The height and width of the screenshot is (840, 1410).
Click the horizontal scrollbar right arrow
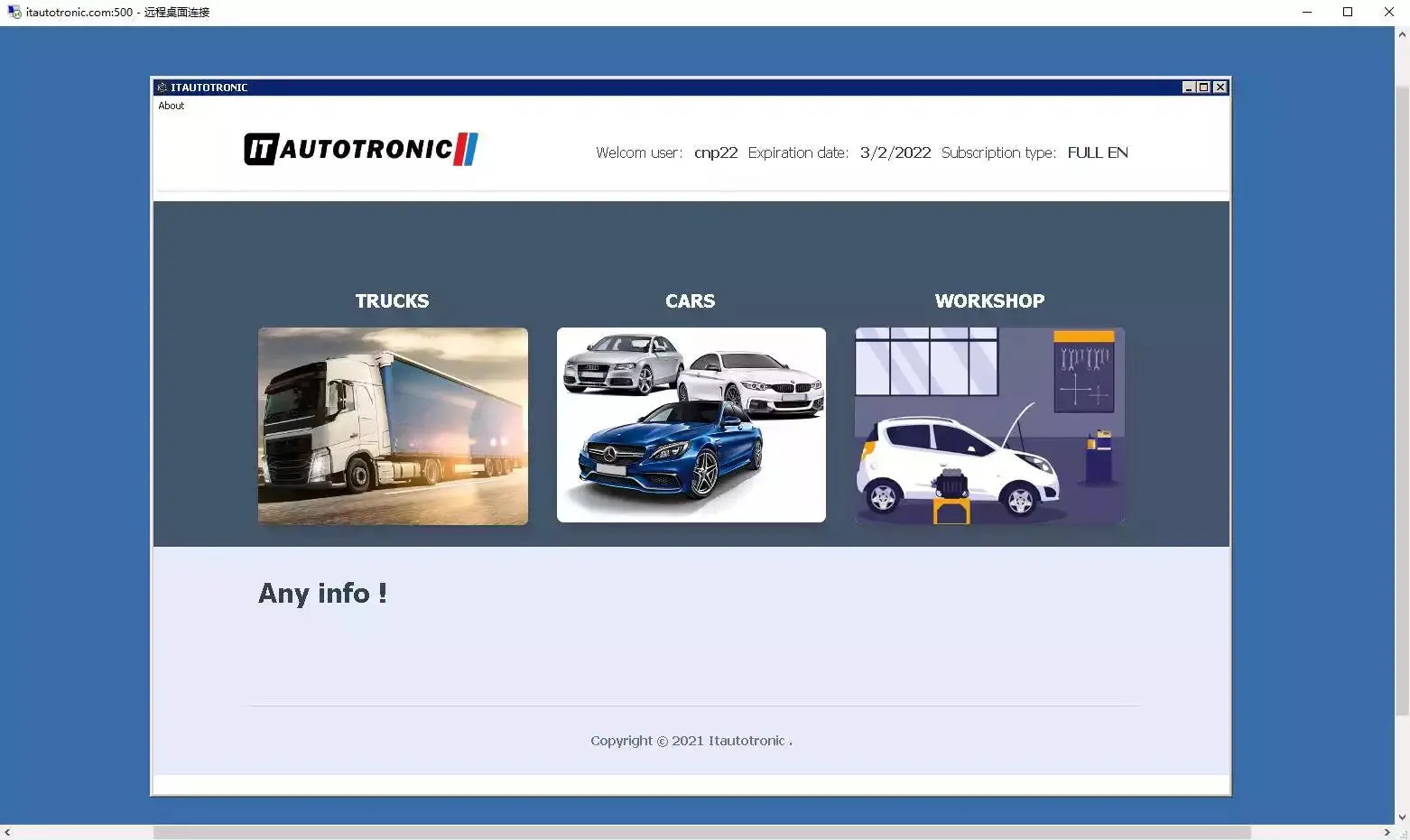[x=1387, y=832]
